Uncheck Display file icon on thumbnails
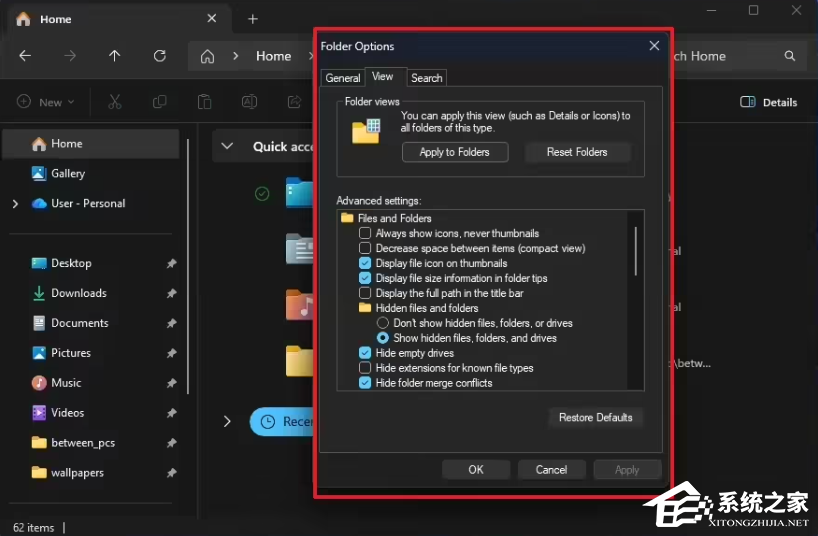 [365, 263]
